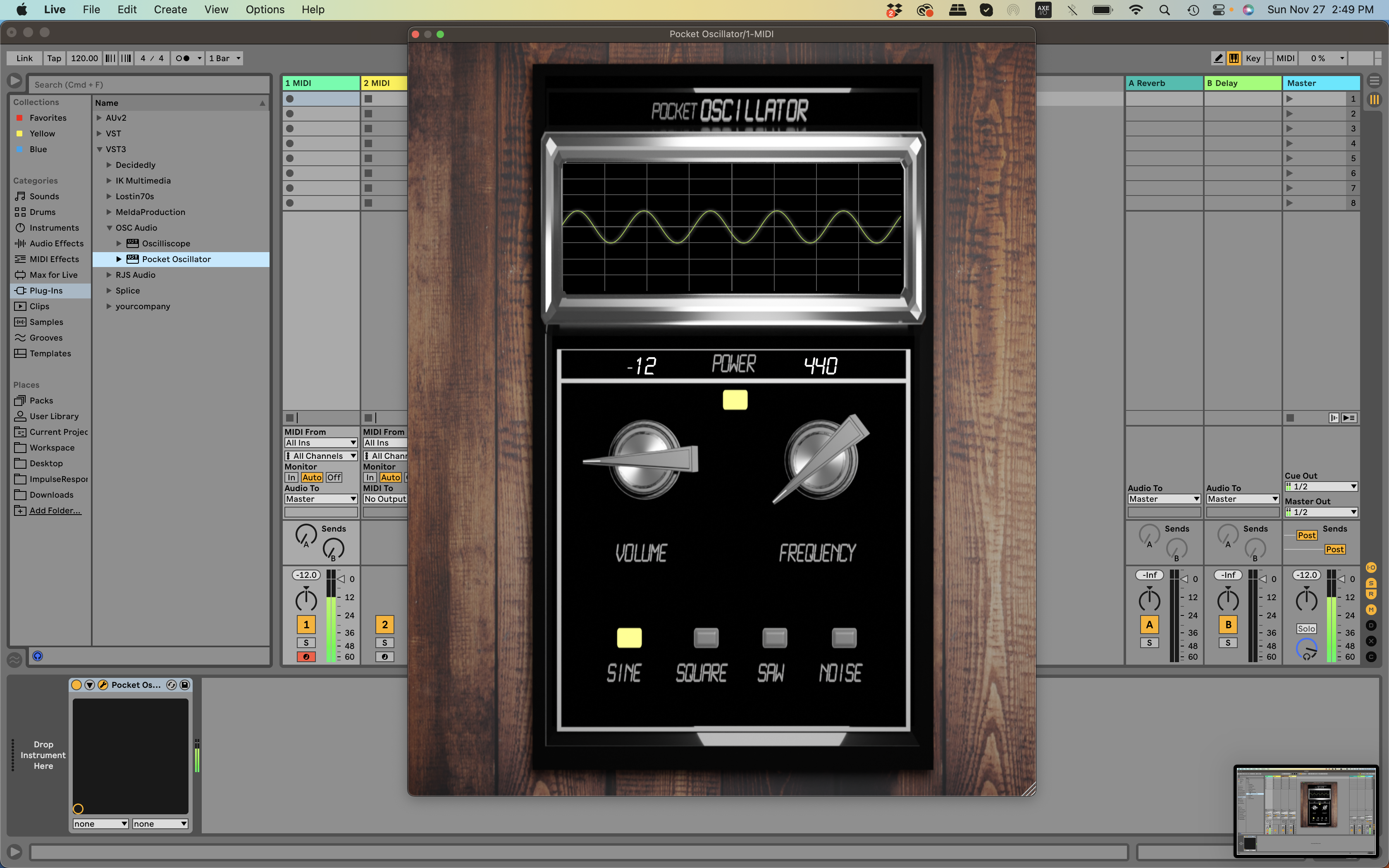The height and width of the screenshot is (868, 1389).
Task: Solo the A Reverb return track
Action: tap(1149, 643)
